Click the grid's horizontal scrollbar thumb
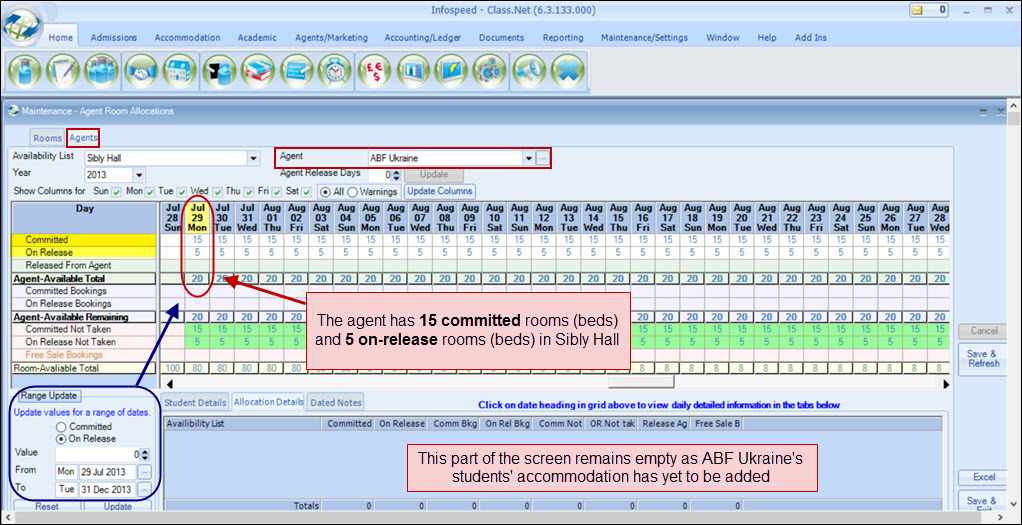The height and width of the screenshot is (525, 1022). [640, 382]
